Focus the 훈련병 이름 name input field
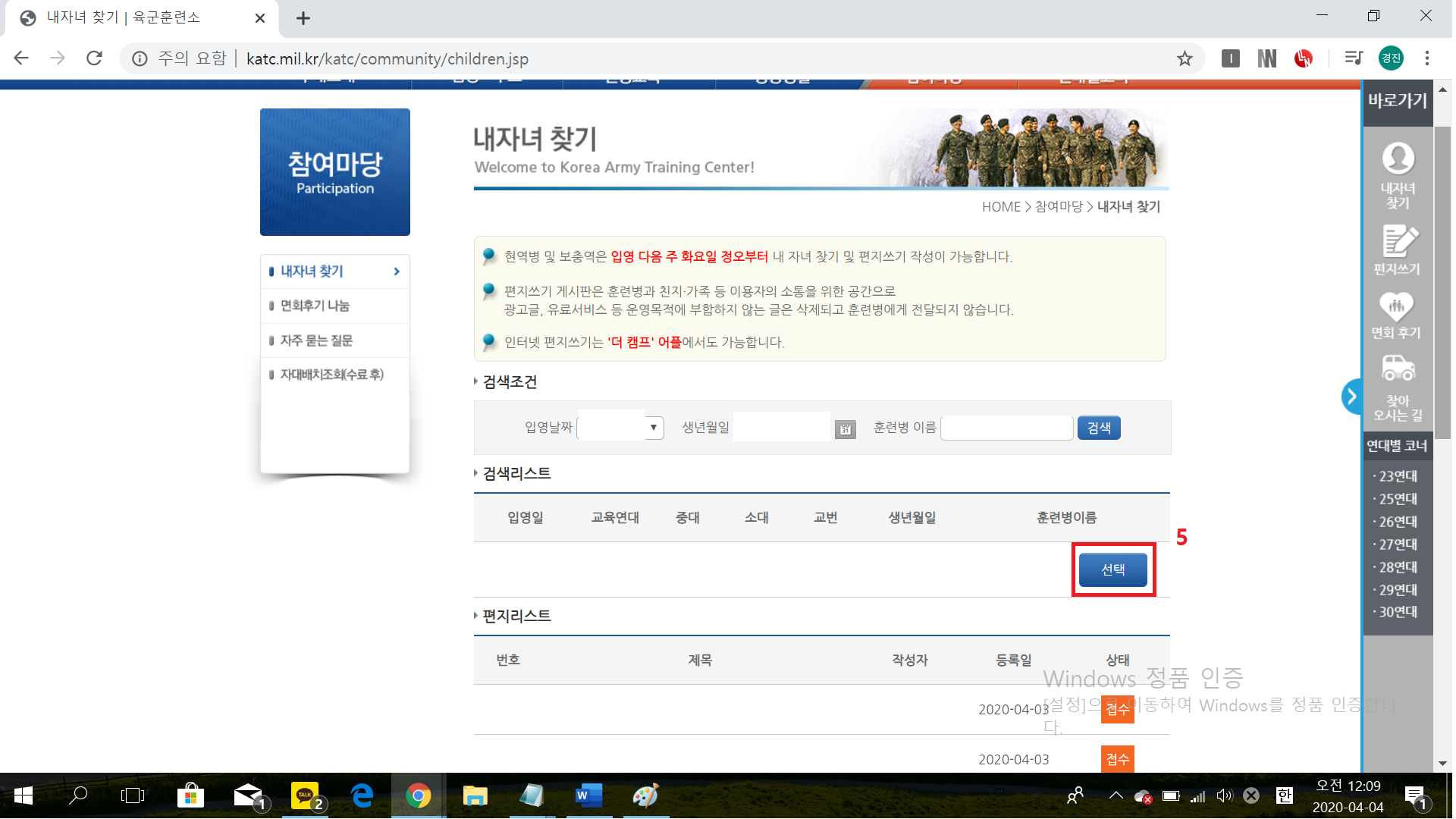This screenshot has height=819, width=1456. (1006, 428)
